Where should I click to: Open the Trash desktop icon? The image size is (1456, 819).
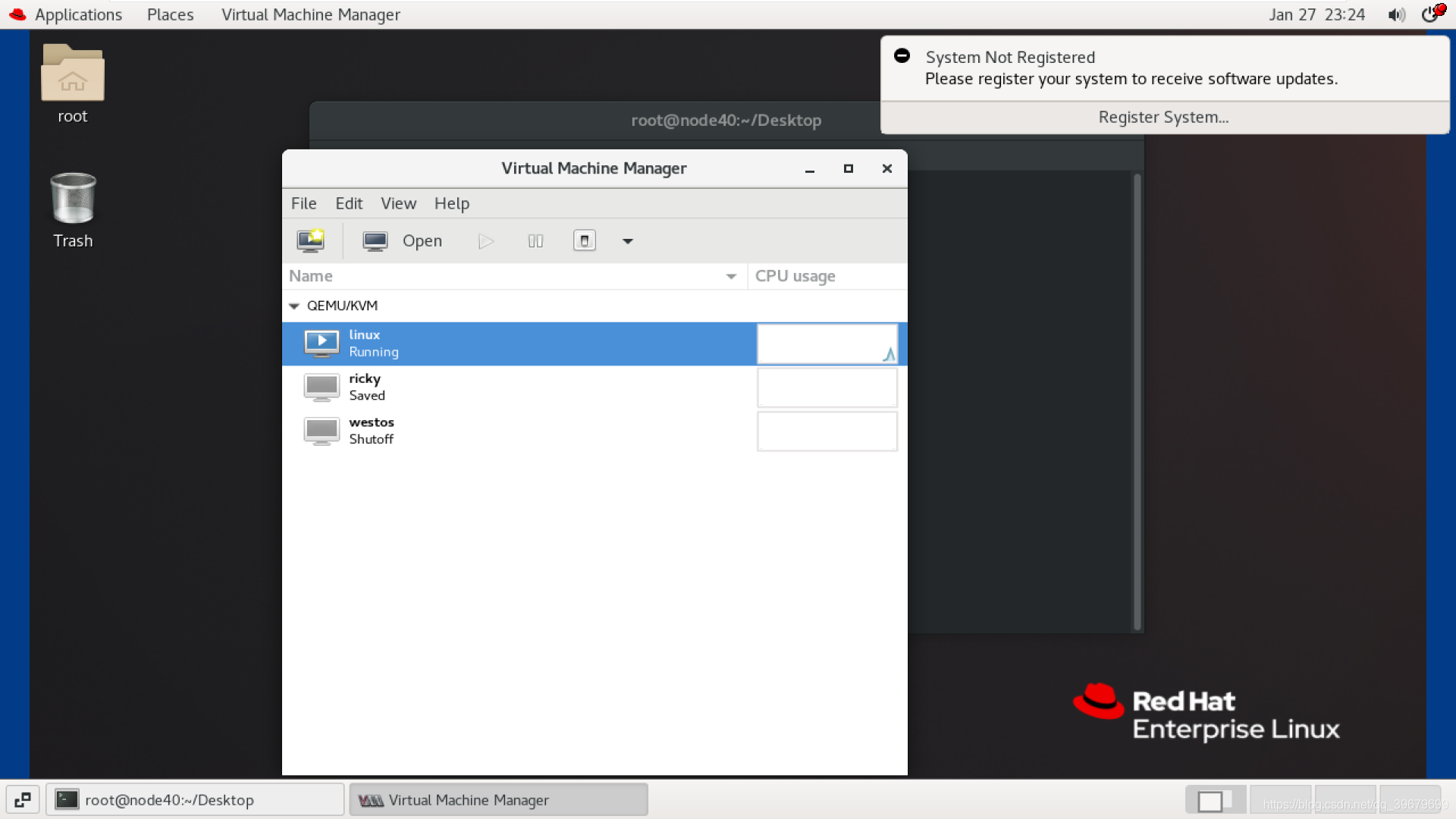click(x=73, y=199)
